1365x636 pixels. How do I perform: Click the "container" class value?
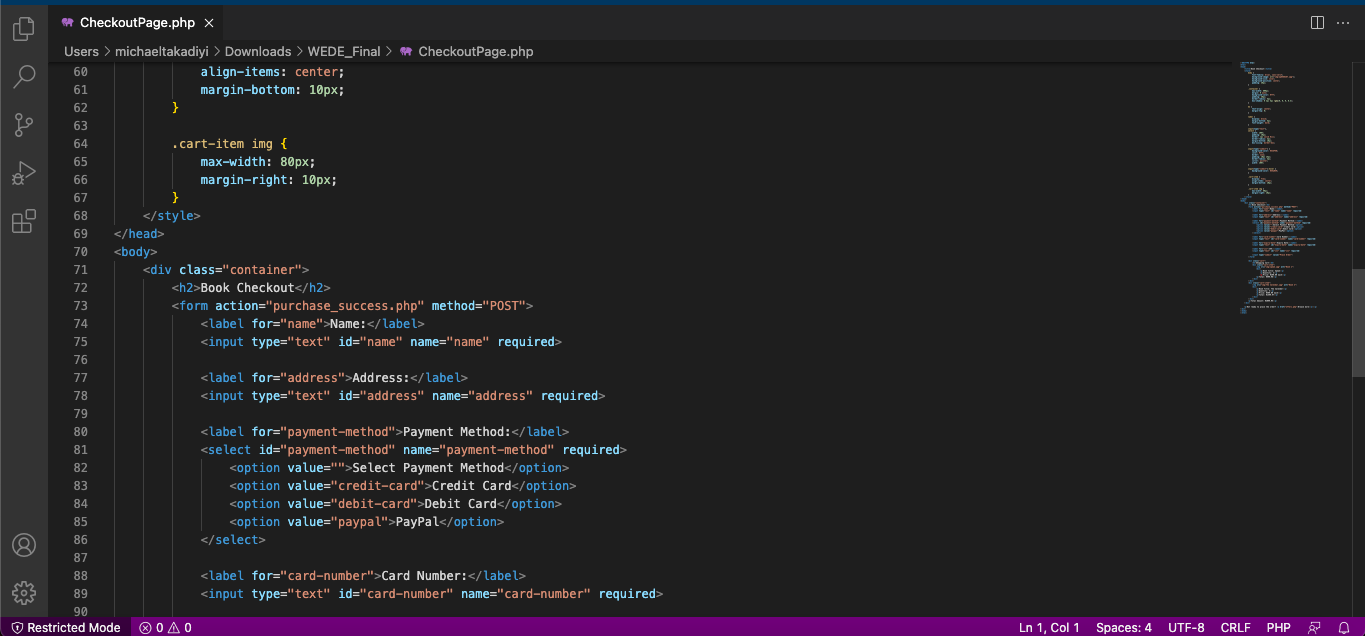(x=262, y=270)
